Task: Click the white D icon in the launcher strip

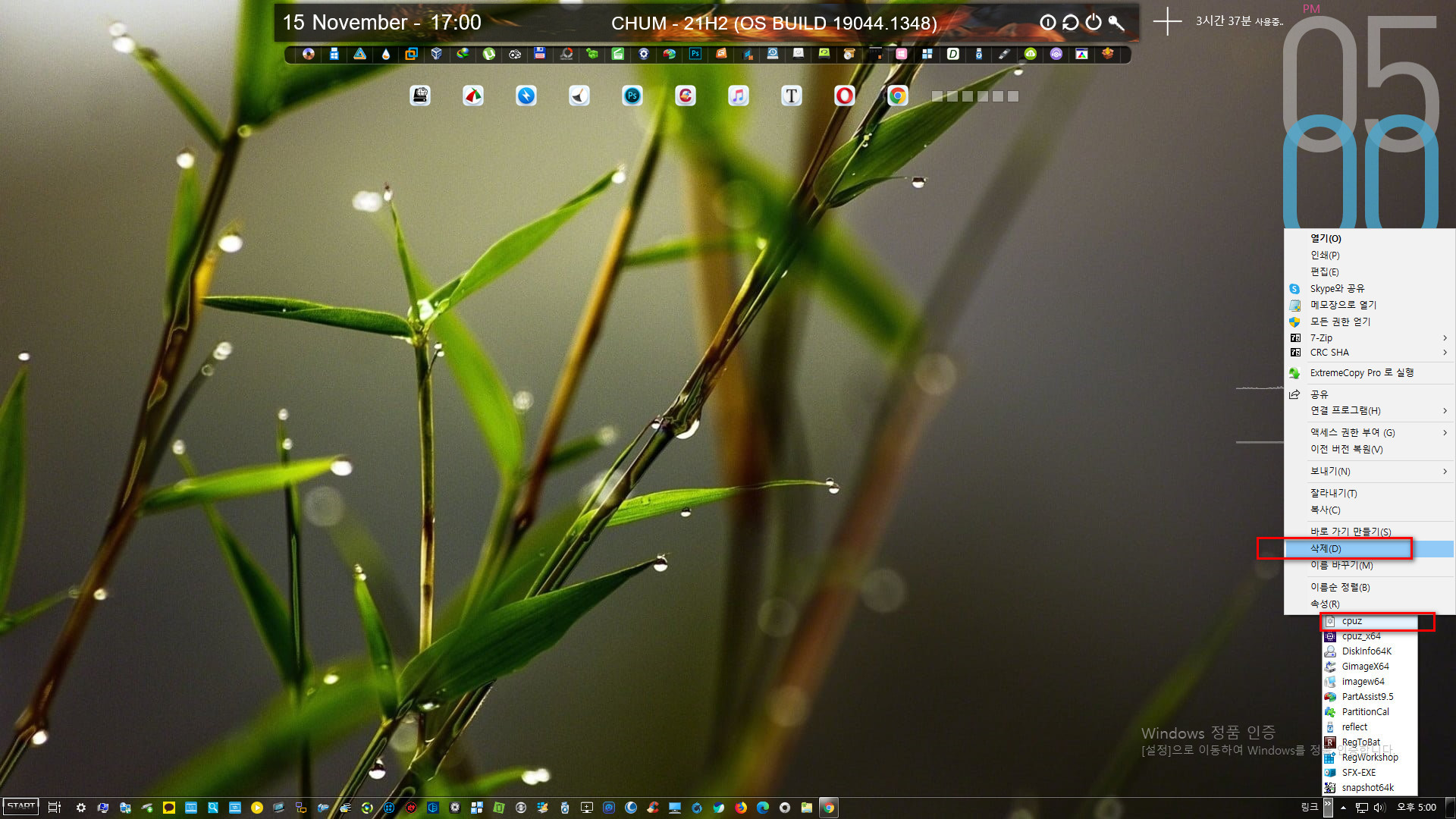Action: [x=953, y=54]
